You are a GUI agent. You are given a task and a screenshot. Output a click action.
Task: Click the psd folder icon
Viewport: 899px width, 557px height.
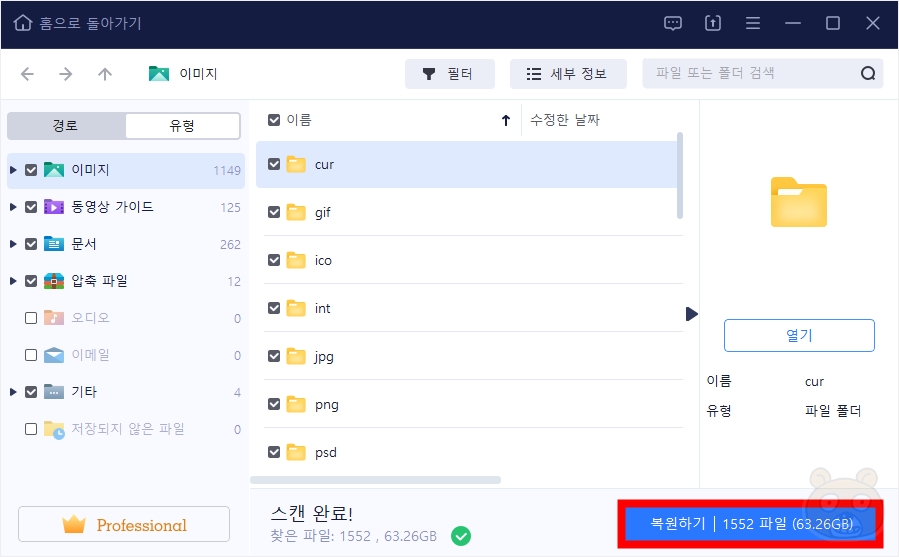point(296,453)
